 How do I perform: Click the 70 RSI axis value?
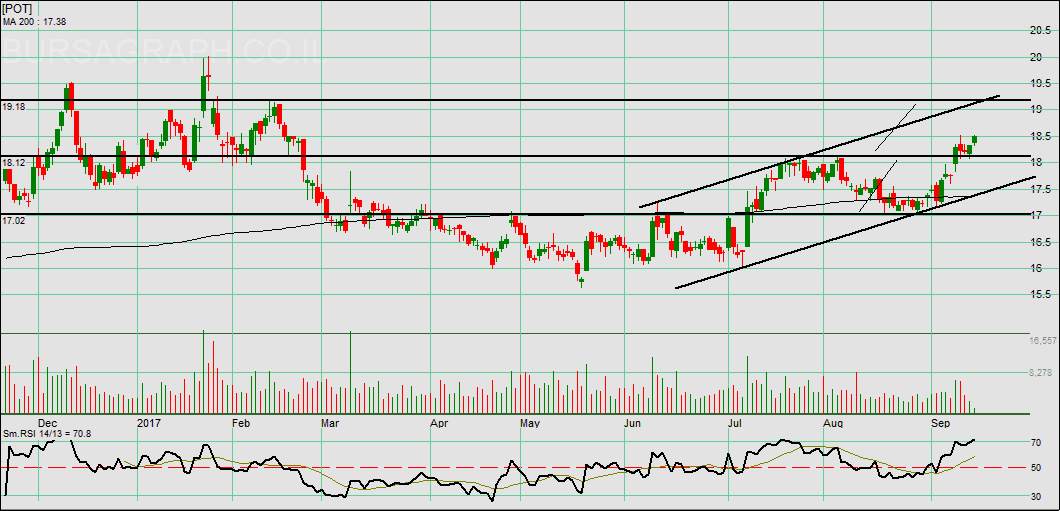(1034, 443)
